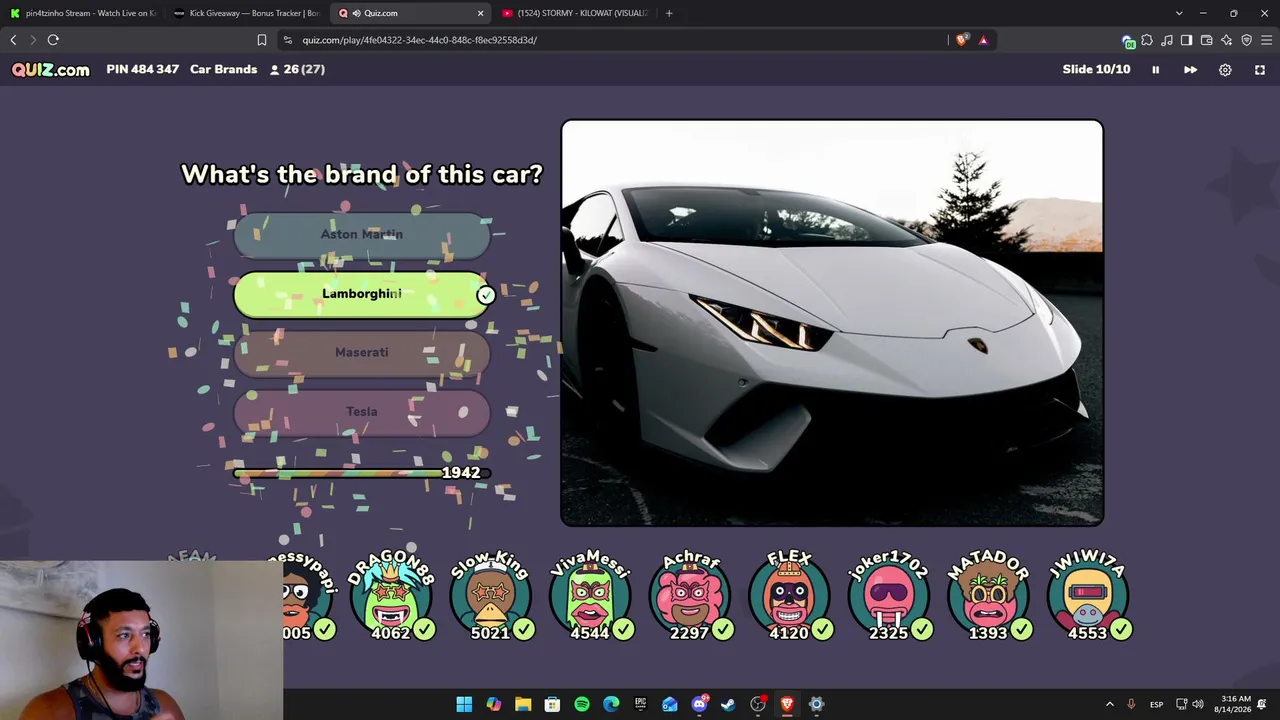This screenshot has width=1280, height=720.
Task: Open Spotify from the taskbar
Action: [582, 704]
